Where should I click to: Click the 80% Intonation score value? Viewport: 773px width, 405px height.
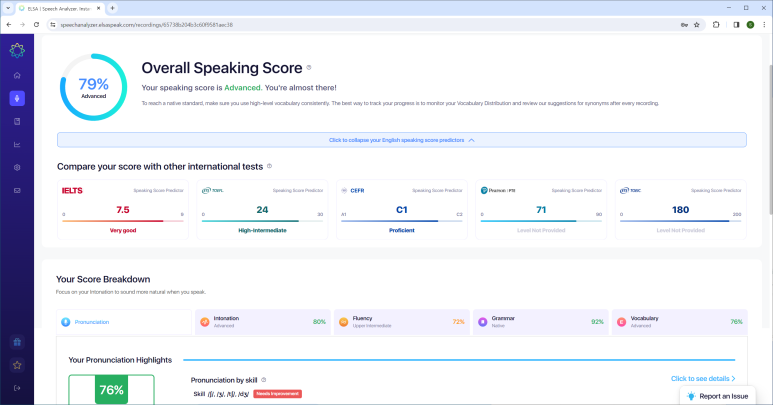pyautogui.click(x=319, y=322)
